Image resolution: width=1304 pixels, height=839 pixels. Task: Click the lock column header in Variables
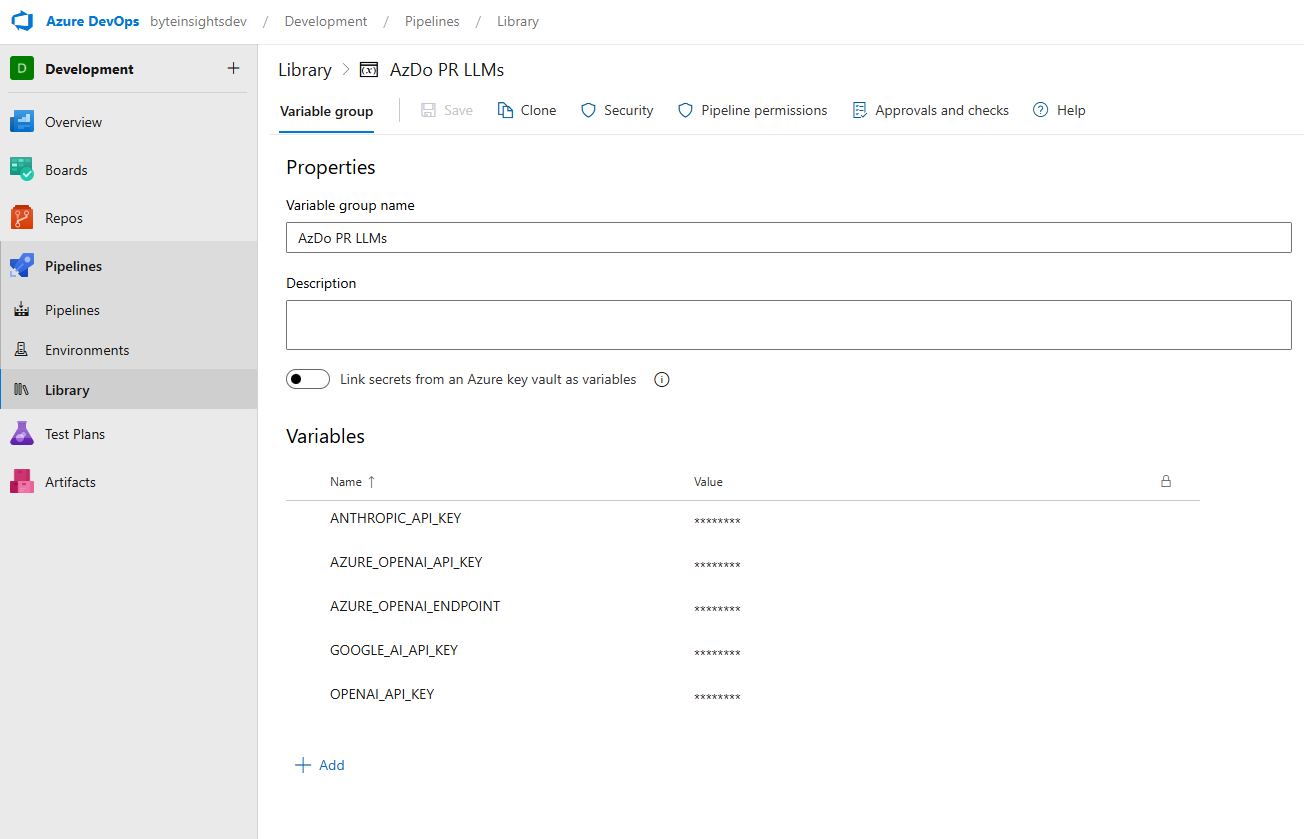[x=1165, y=481]
